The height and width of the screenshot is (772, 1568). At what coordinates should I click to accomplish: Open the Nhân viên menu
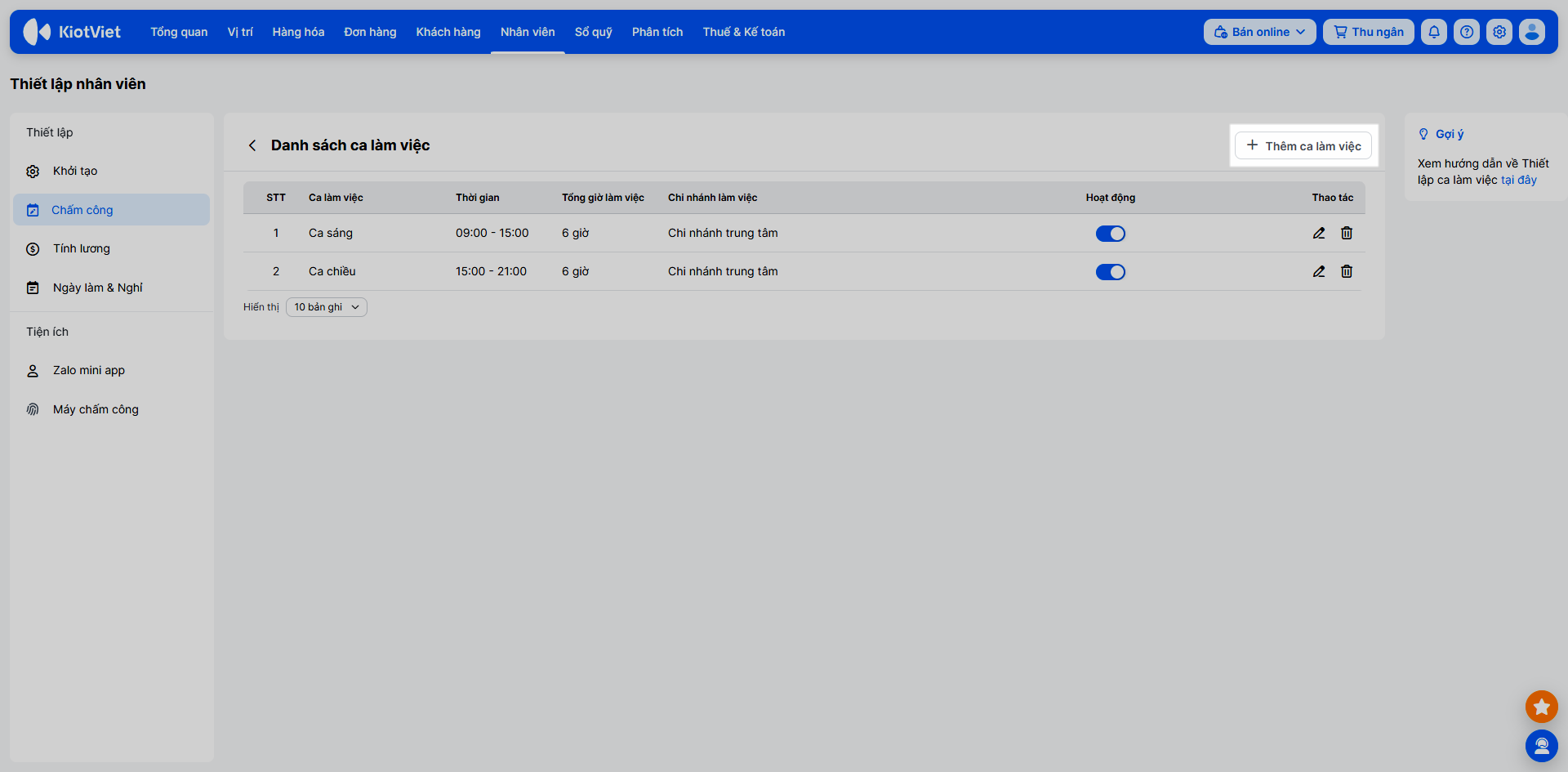click(528, 32)
